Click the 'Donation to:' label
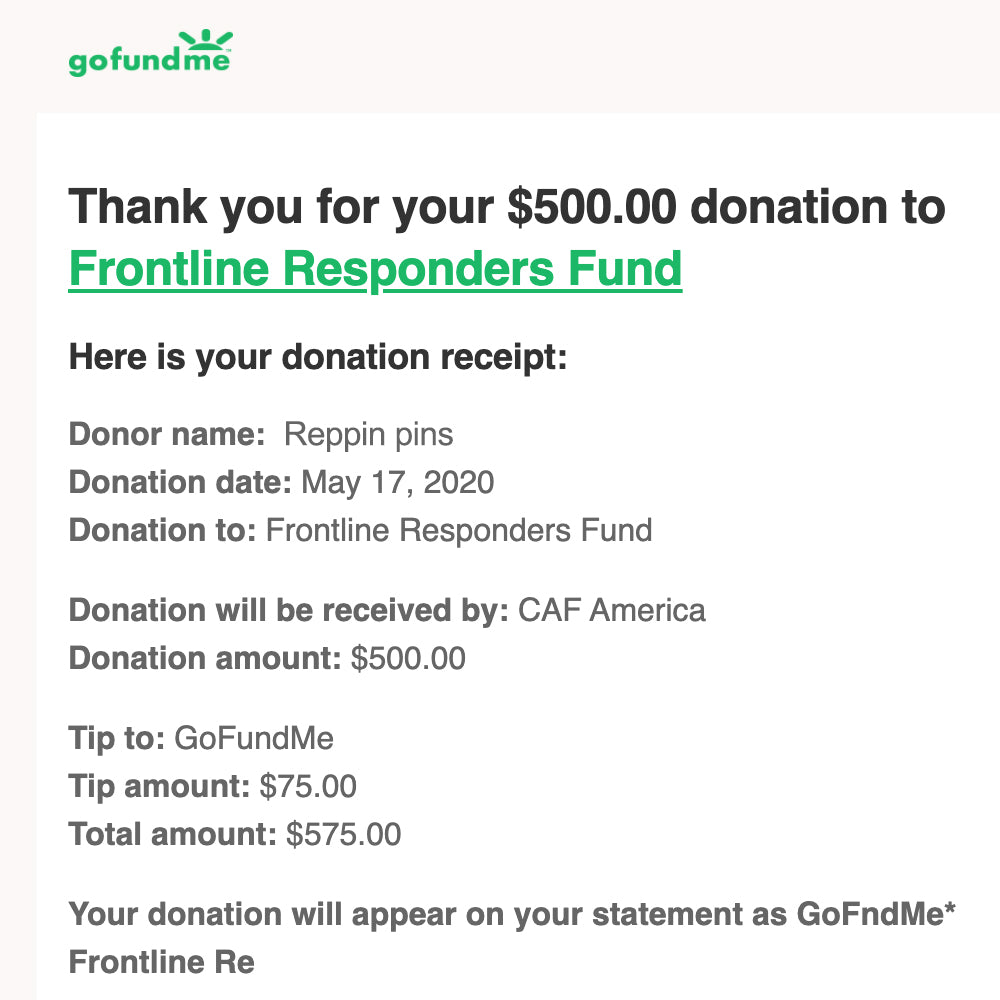Viewport: 1000px width, 1000px height. point(162,530)
